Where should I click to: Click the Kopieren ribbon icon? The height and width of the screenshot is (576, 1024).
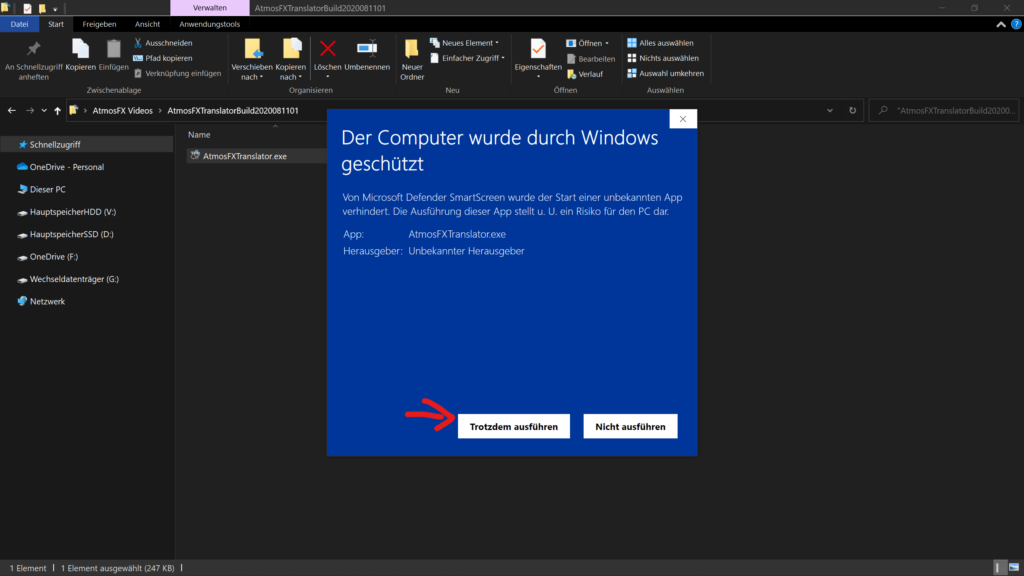coord(80,55)
